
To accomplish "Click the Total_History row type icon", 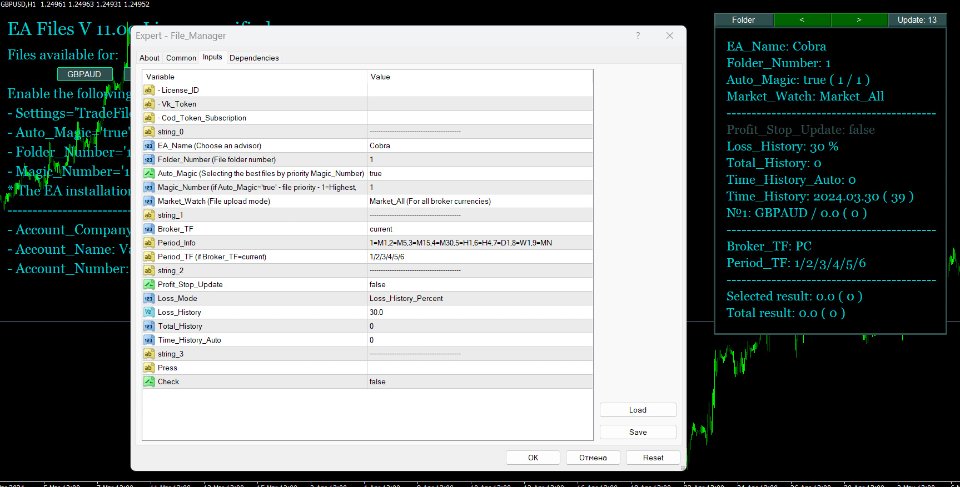I will click(x=149, y=326).
